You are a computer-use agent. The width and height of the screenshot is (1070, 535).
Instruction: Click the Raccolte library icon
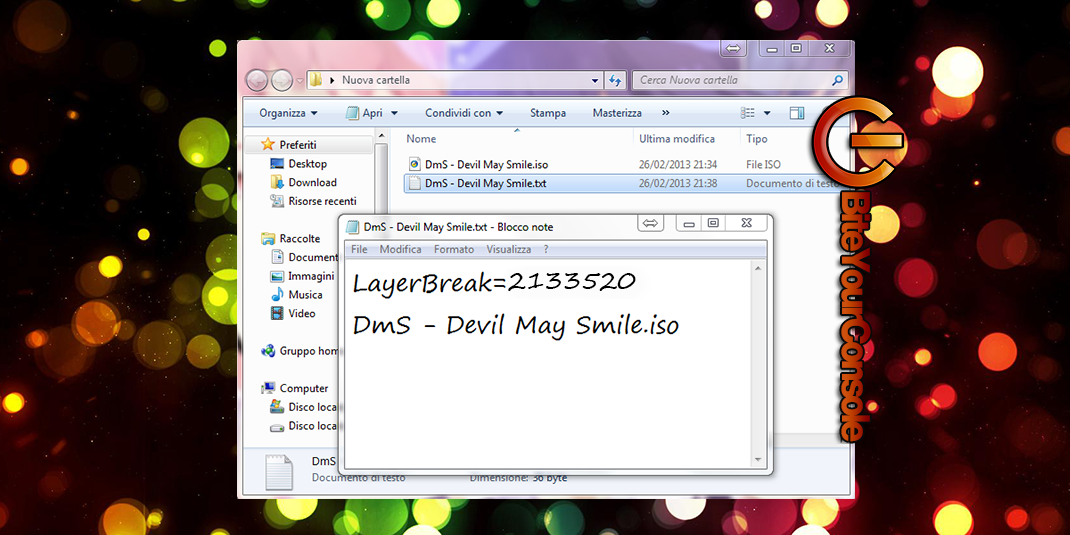click(x=268, y=239)
